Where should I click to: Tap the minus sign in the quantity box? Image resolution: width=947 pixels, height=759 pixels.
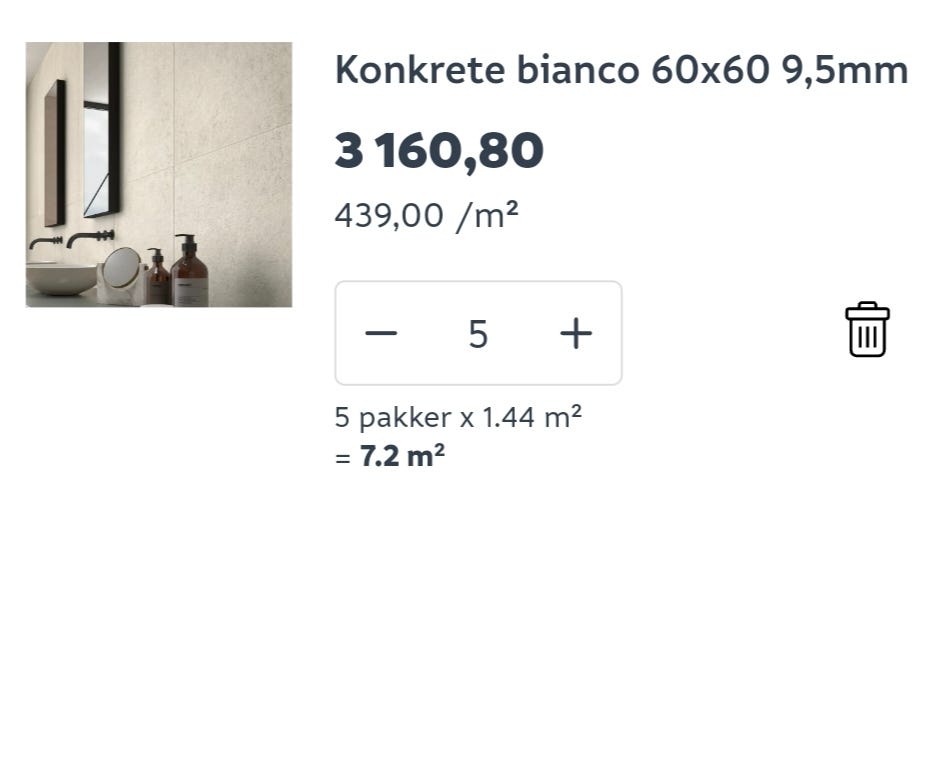click(x=381, y=333)
